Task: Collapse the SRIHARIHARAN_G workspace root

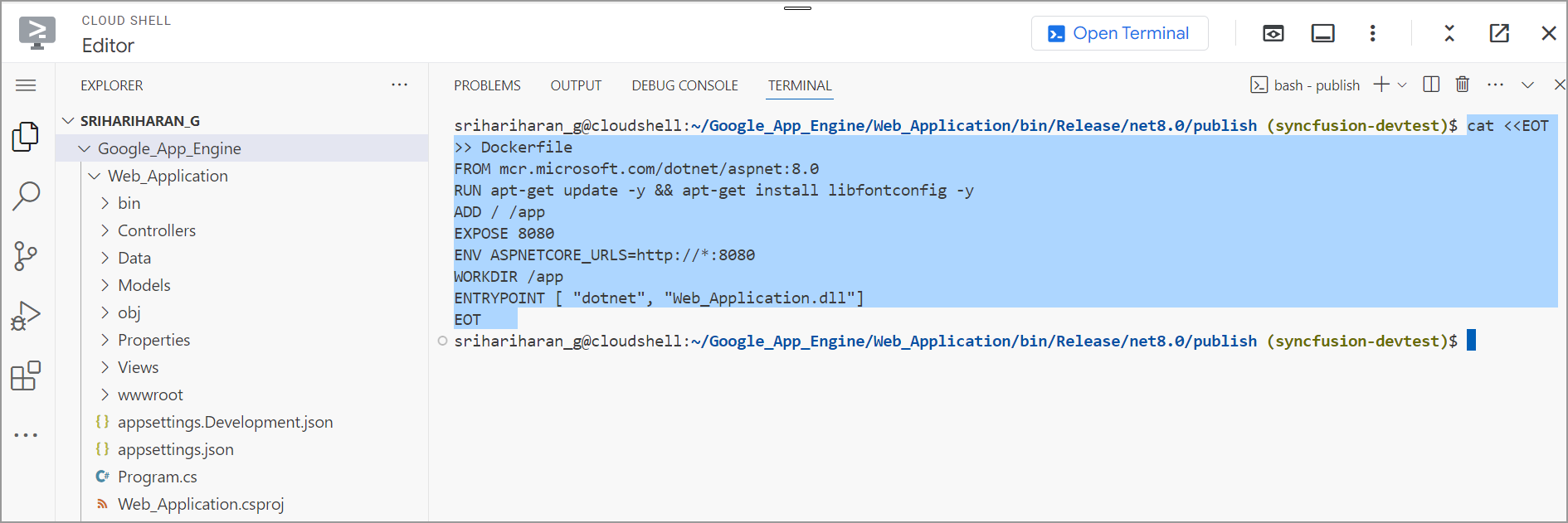Action: [69, 121]
